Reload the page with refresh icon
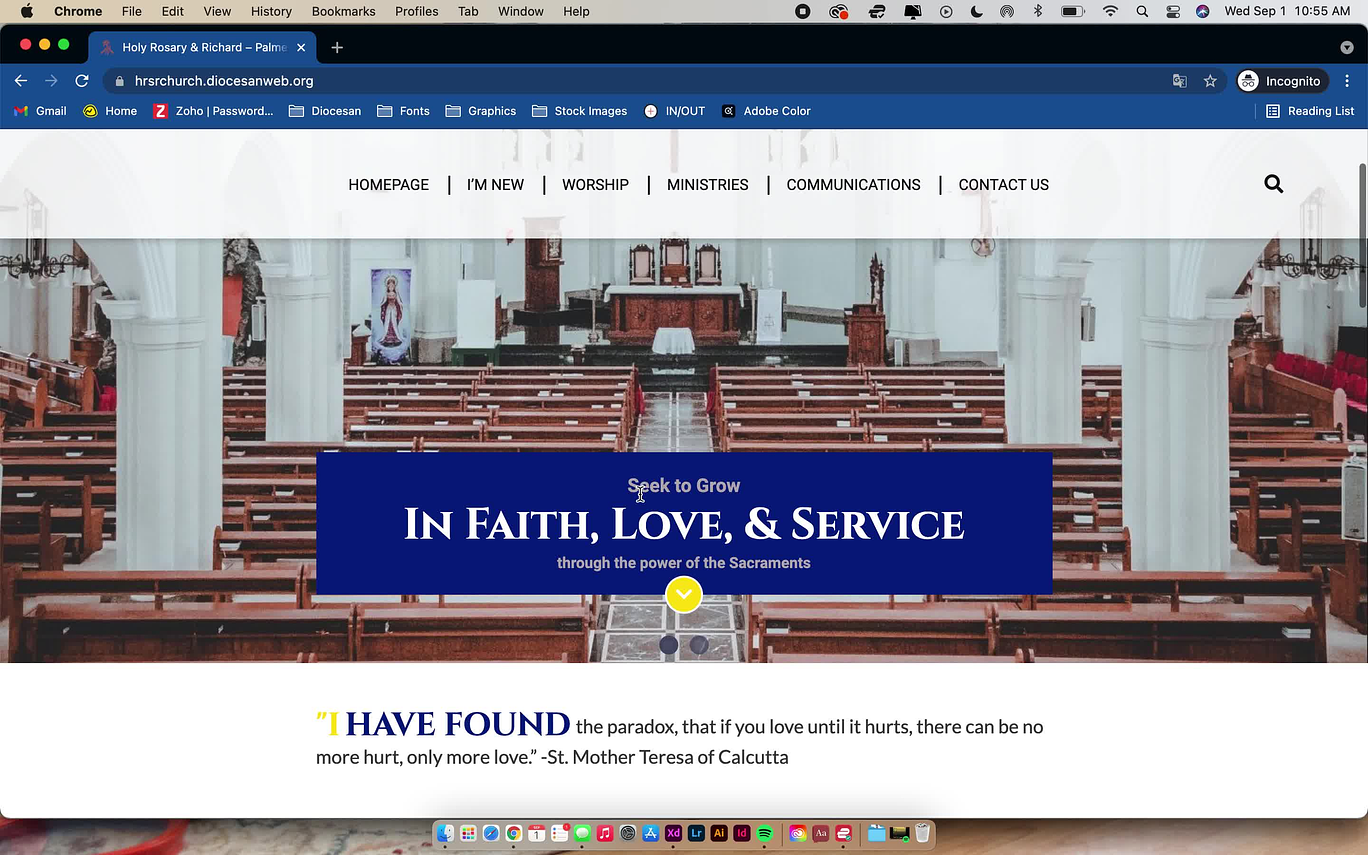This screenshot has width=1368, height=855. point(82,81)
